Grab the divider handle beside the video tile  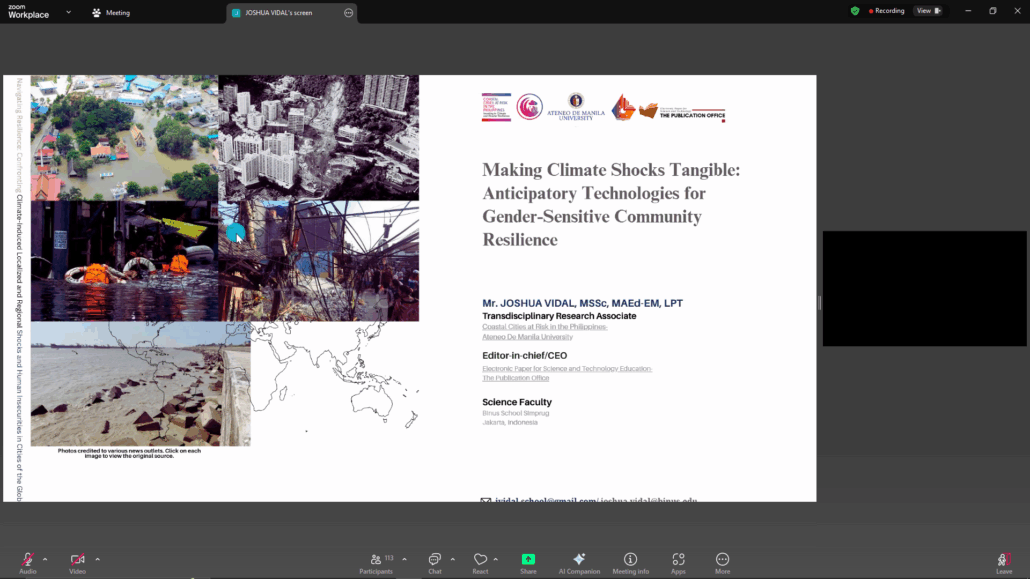[820, 302]
